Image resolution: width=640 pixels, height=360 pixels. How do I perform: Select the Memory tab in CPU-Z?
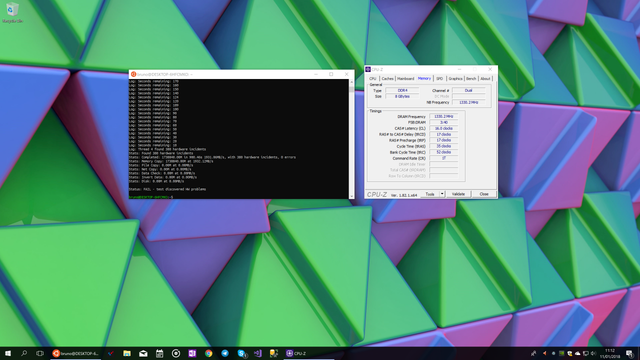[x=424, y=78]
